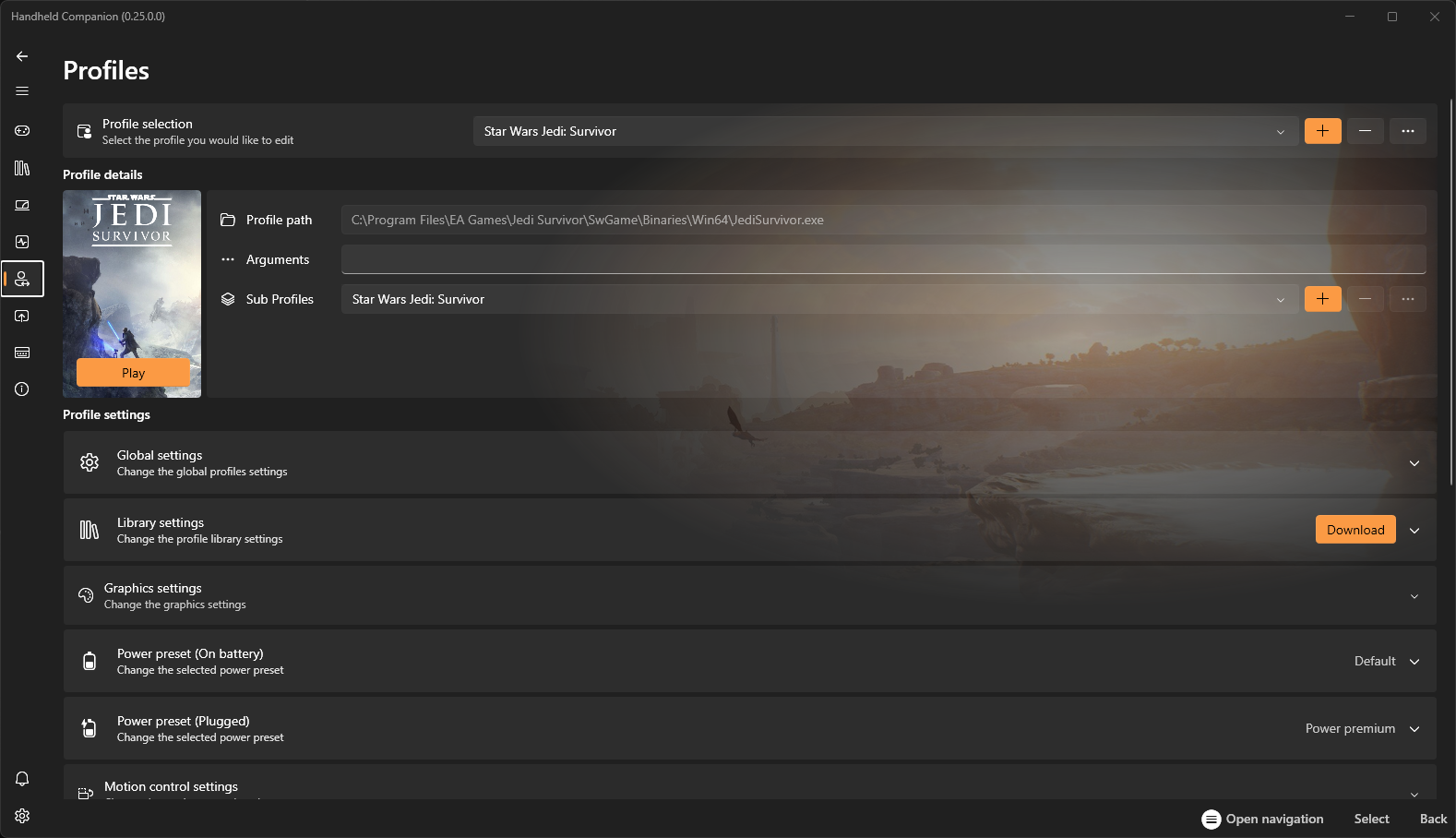
Task: Click 'Change the profile library settings' text
Action: pos(200,539)
